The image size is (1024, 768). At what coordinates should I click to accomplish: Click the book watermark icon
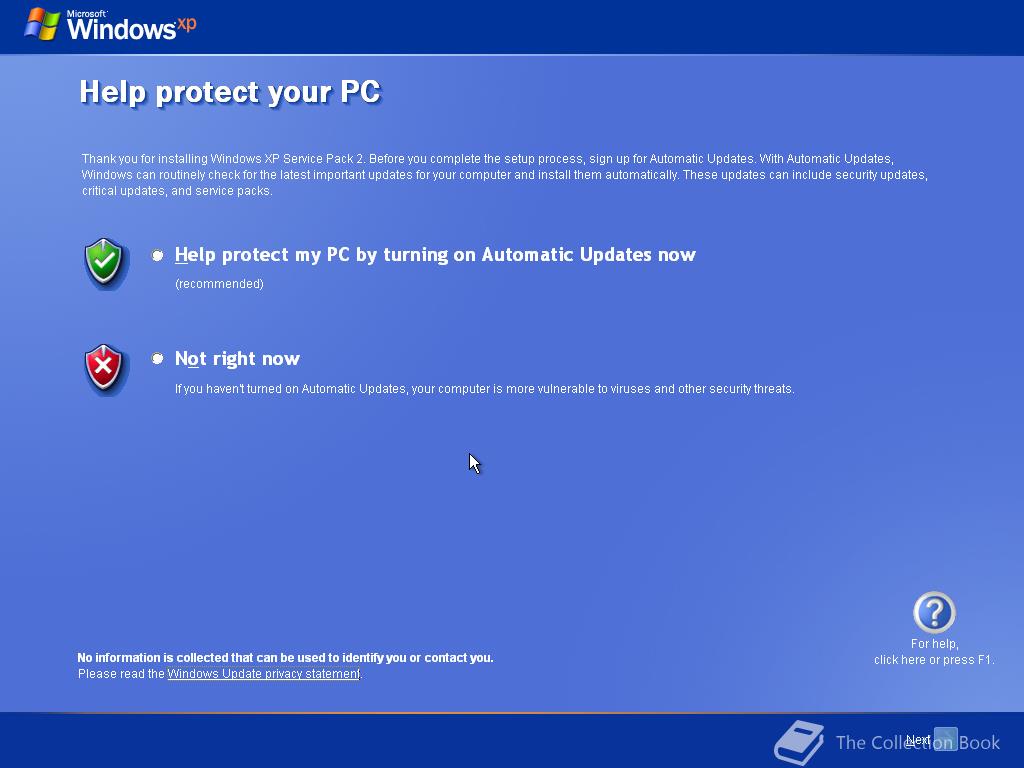[x=799, y=743]
